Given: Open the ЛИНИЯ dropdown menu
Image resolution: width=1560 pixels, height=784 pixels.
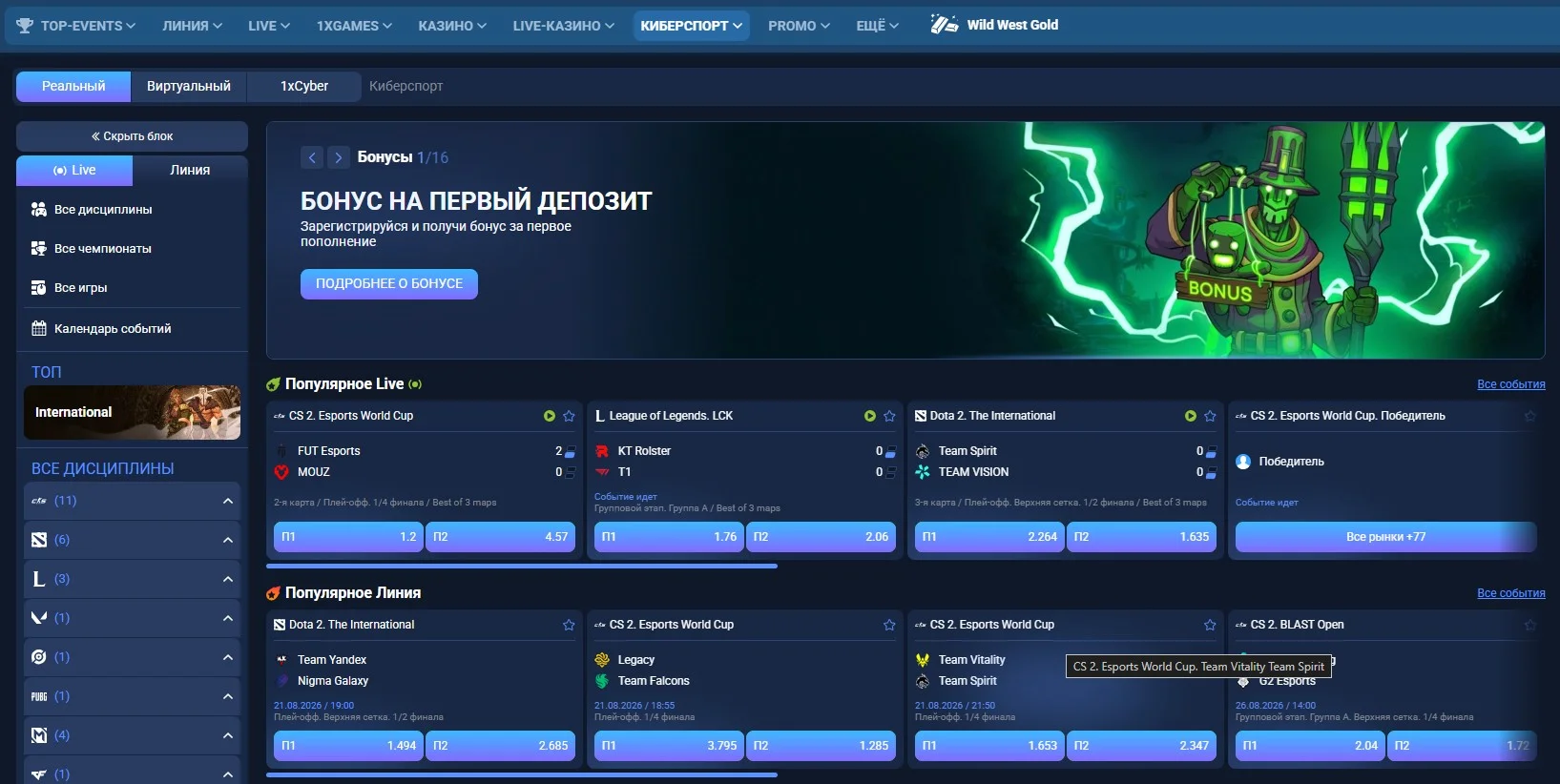Looking at the screenshot, I should tap(192, 26).
